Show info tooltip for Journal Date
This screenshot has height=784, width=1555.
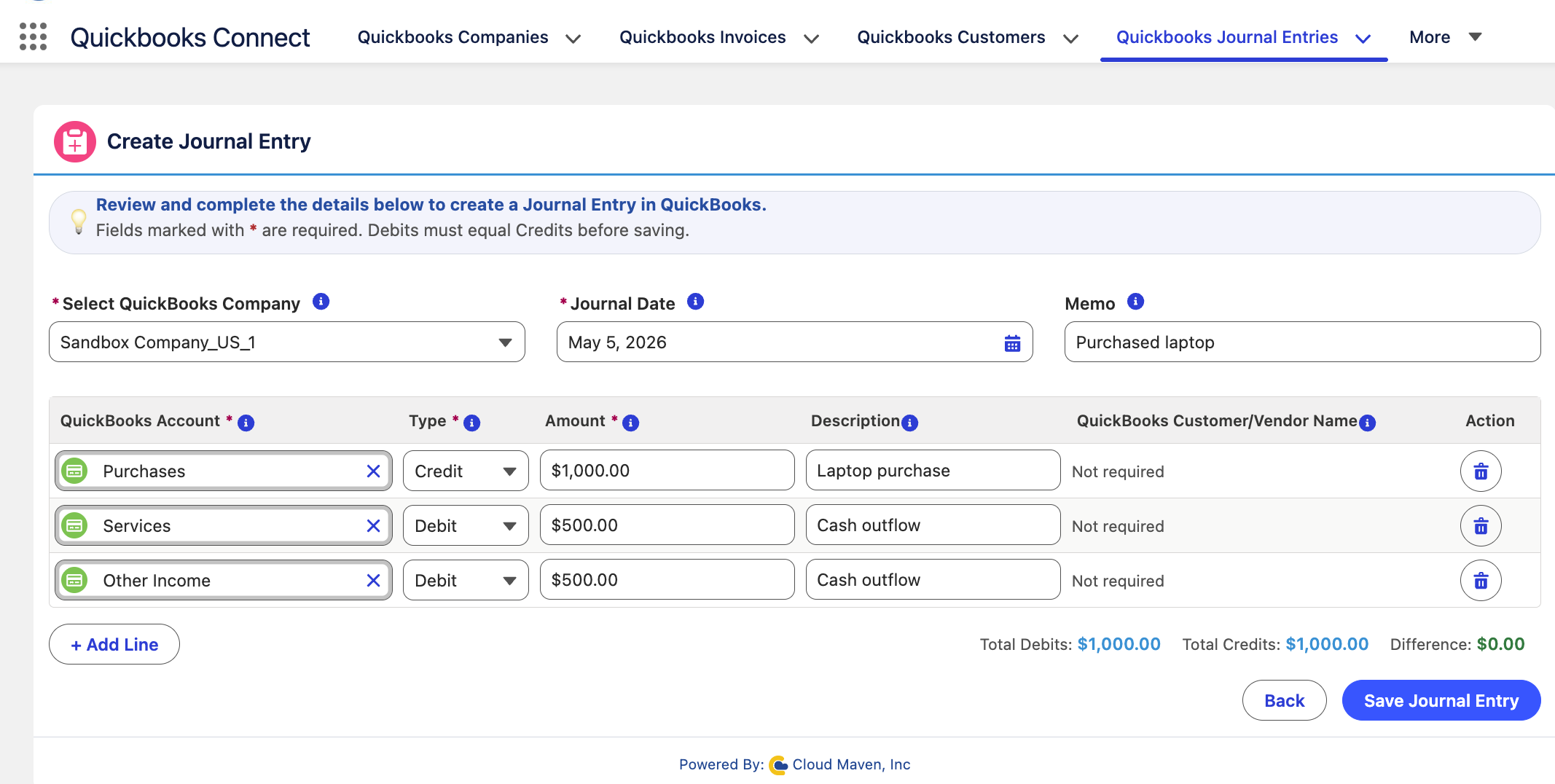[696, 302]
